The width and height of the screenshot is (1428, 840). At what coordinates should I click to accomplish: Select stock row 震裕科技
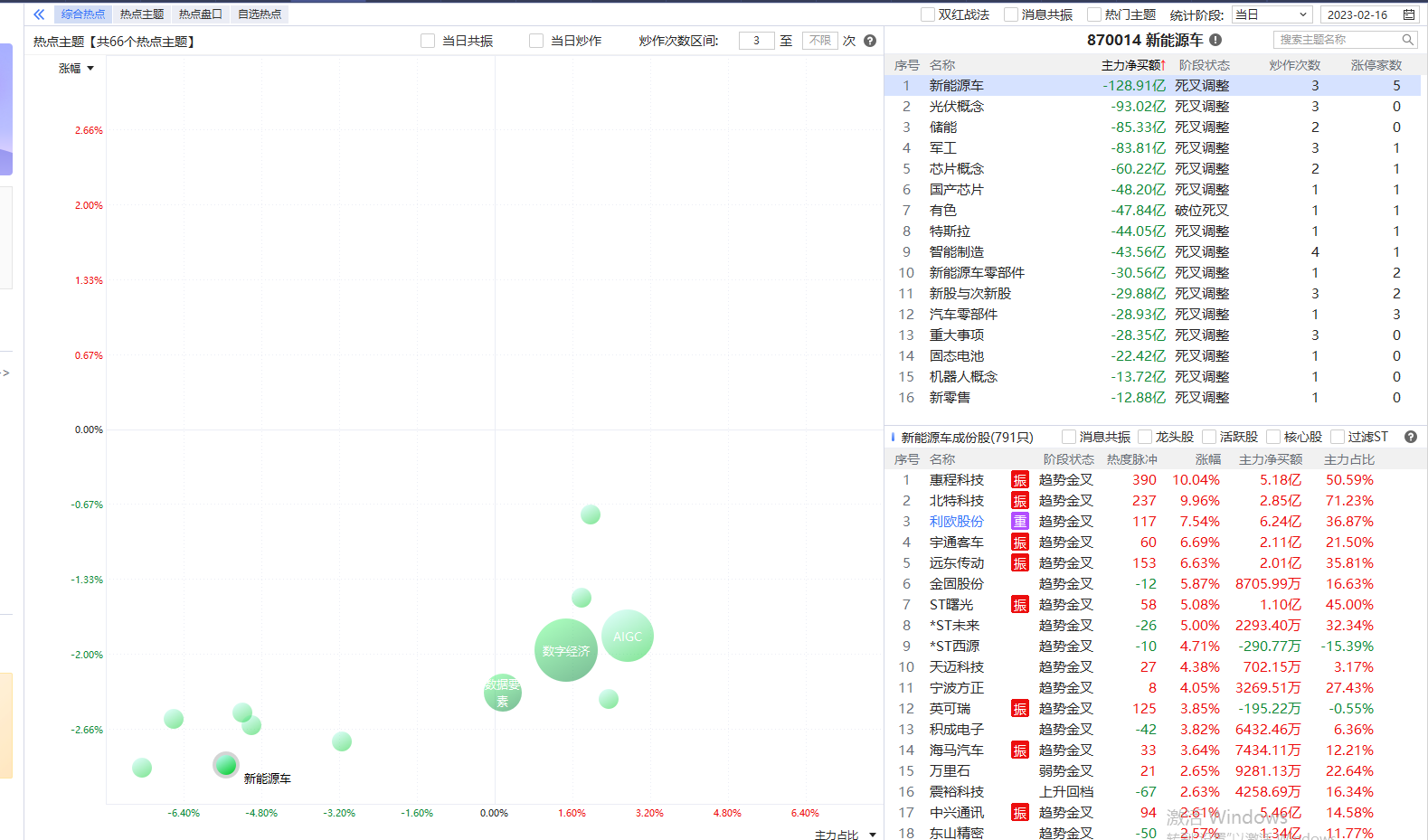pyautogui.click(x=1152, y=792)
